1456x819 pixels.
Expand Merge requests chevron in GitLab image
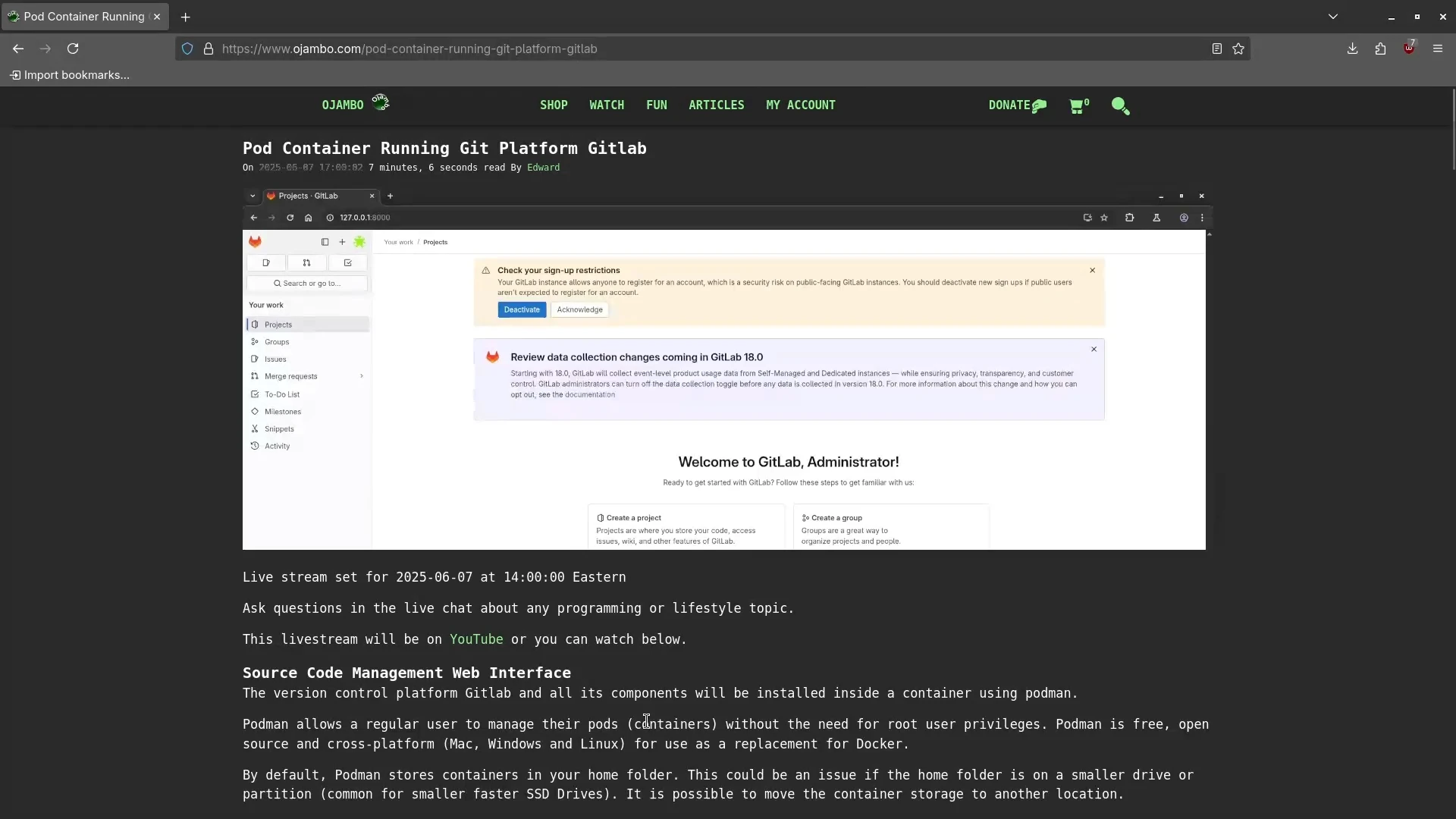coord(362,376)
